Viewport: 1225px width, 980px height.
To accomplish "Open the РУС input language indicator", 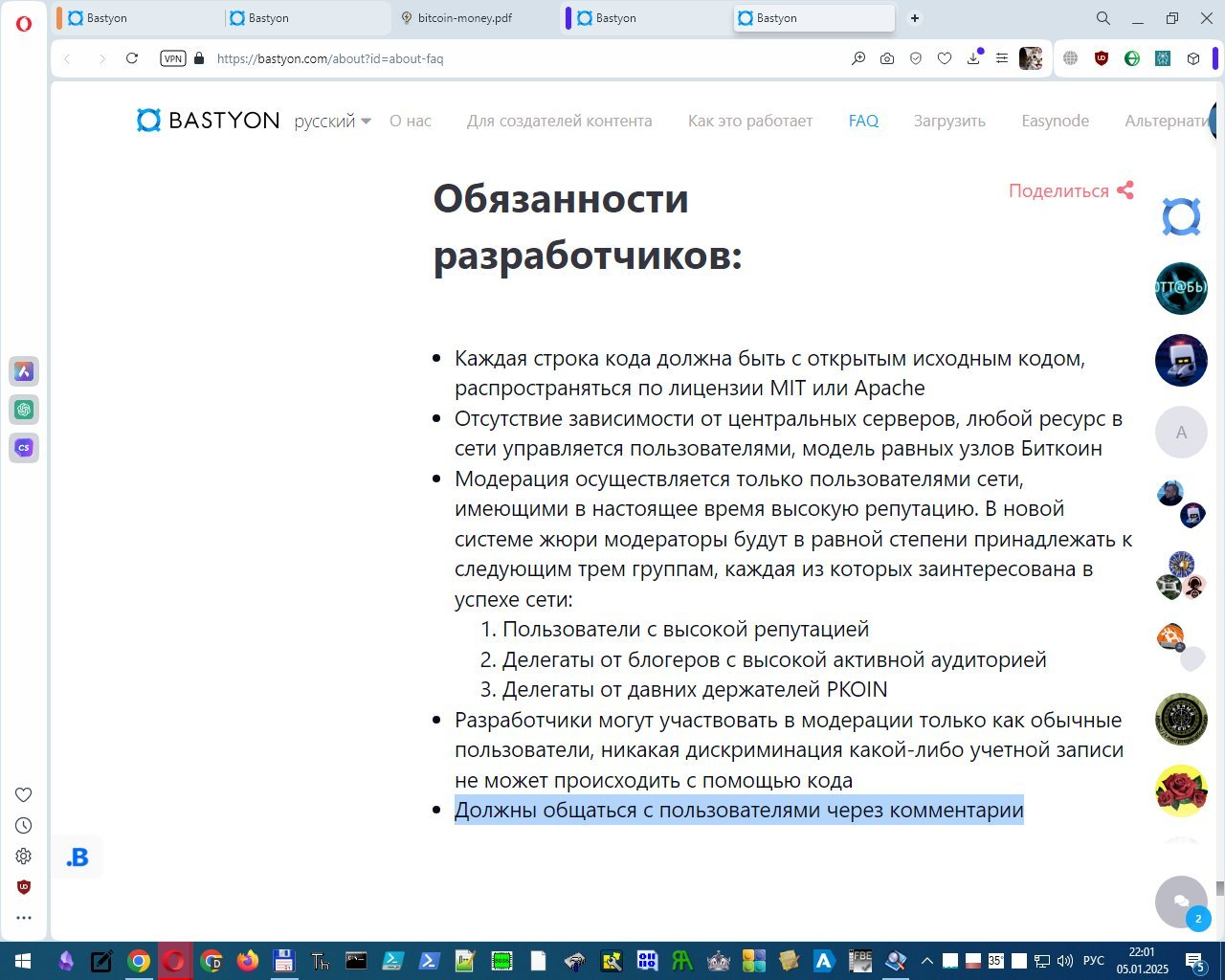I will (x=1094, y=961).
